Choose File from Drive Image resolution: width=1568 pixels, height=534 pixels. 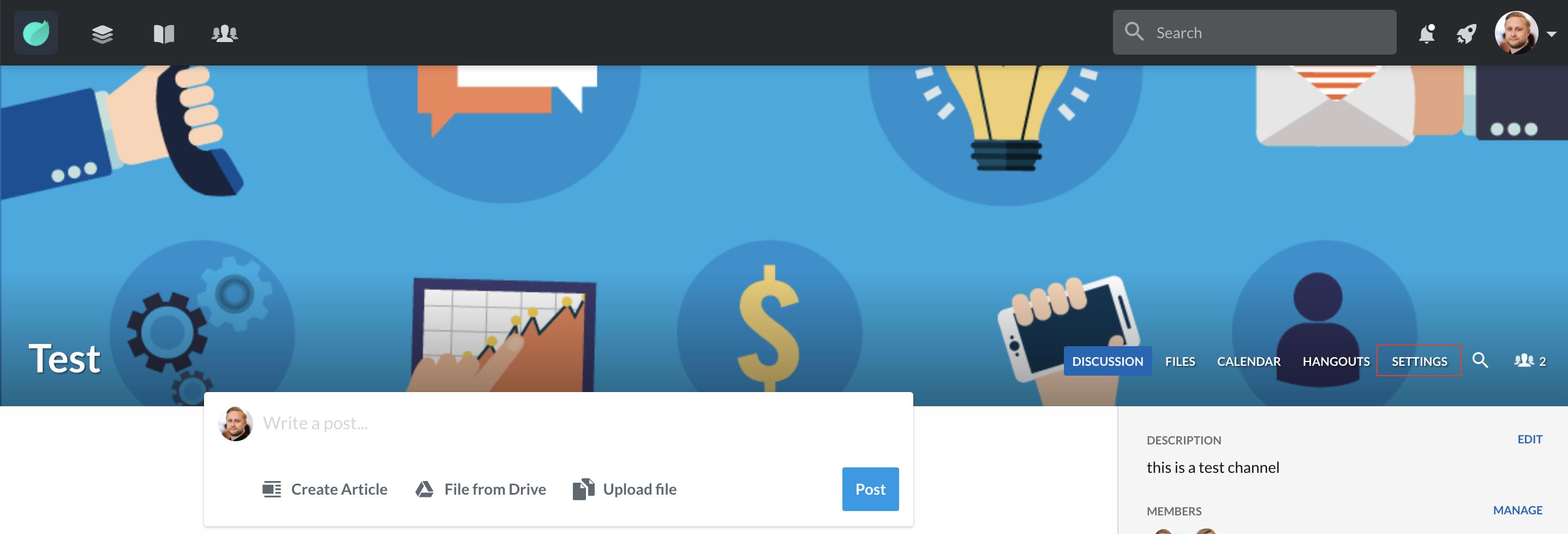(480, 489)
